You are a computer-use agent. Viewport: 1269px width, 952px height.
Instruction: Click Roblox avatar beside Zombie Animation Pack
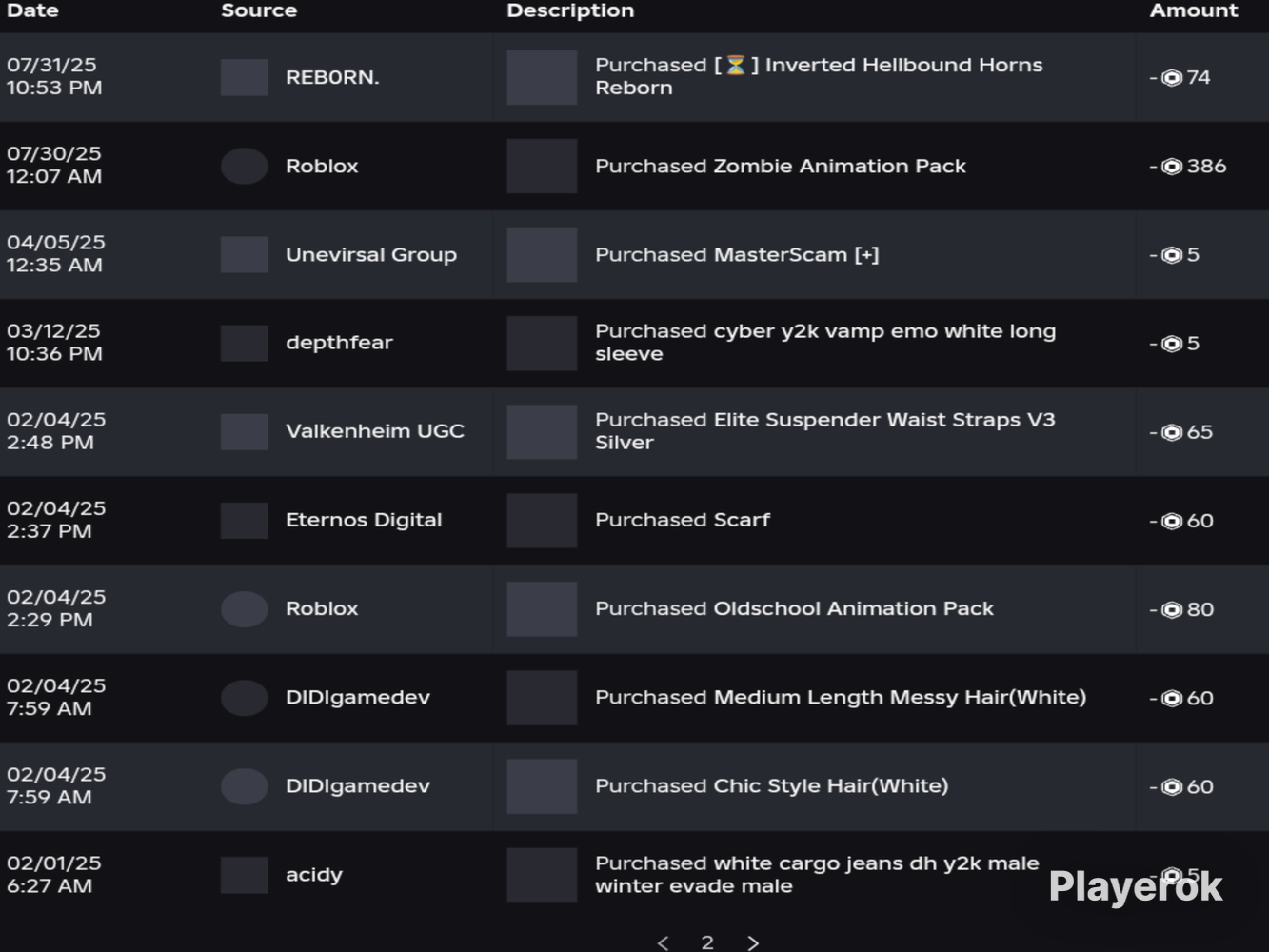[x=245, y=166]
